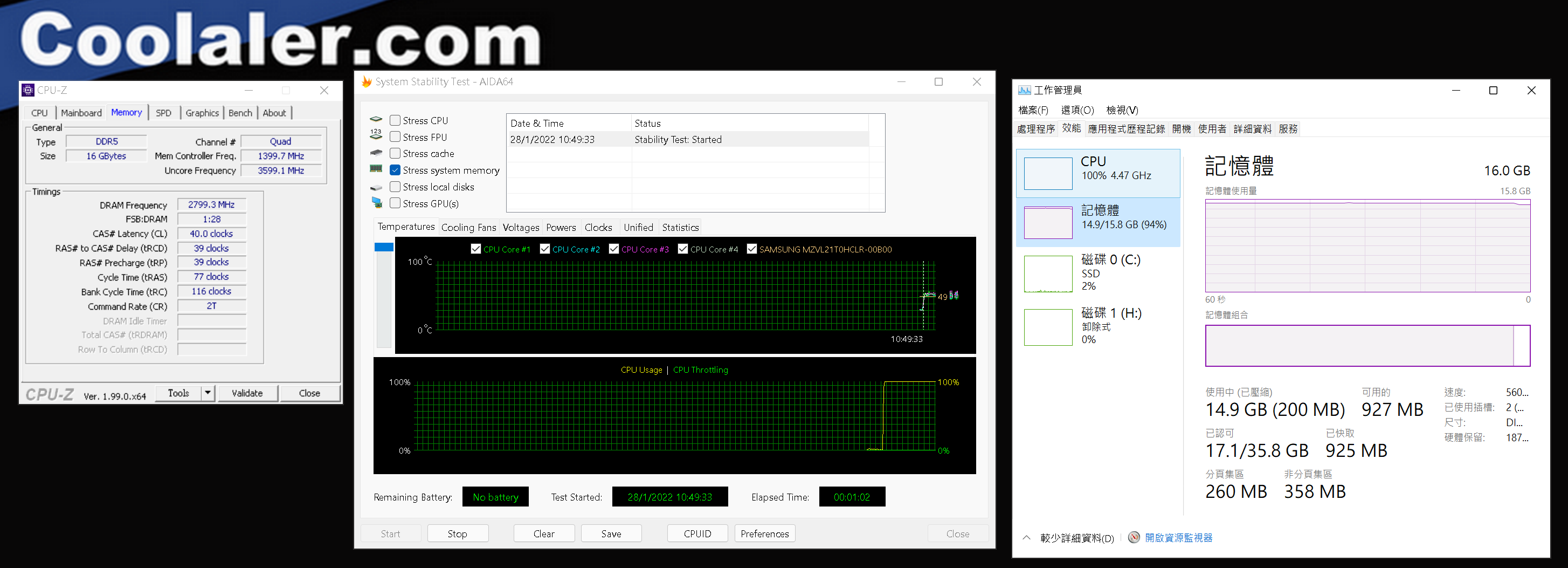Switch to the Unified tab
The height and width of the screenshot is (568, 1568).
638,227
